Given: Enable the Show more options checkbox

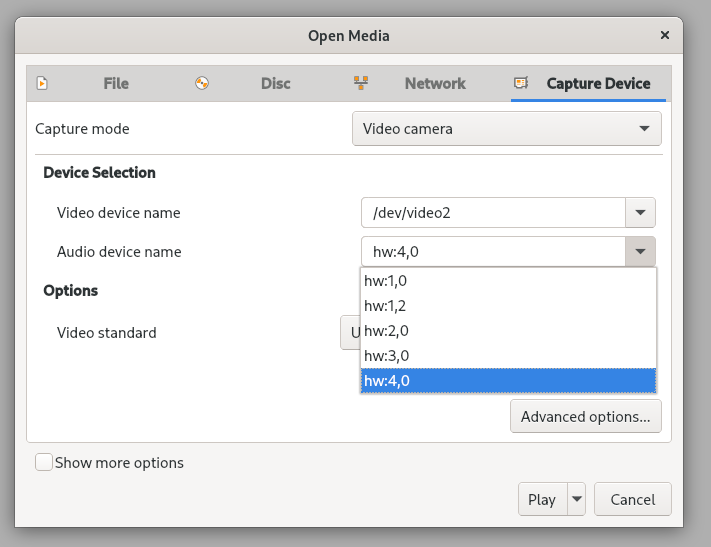Looking at the screenshot, I should (x=44, y=463).
